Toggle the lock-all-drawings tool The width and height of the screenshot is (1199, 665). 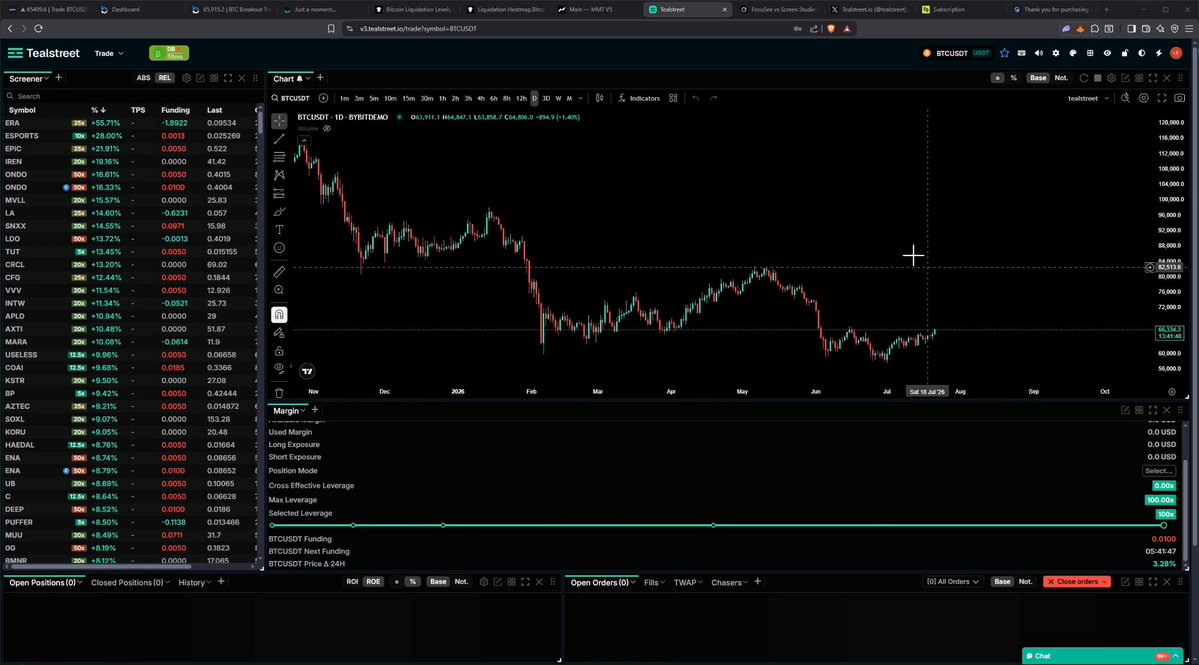[x=279, y=351]
